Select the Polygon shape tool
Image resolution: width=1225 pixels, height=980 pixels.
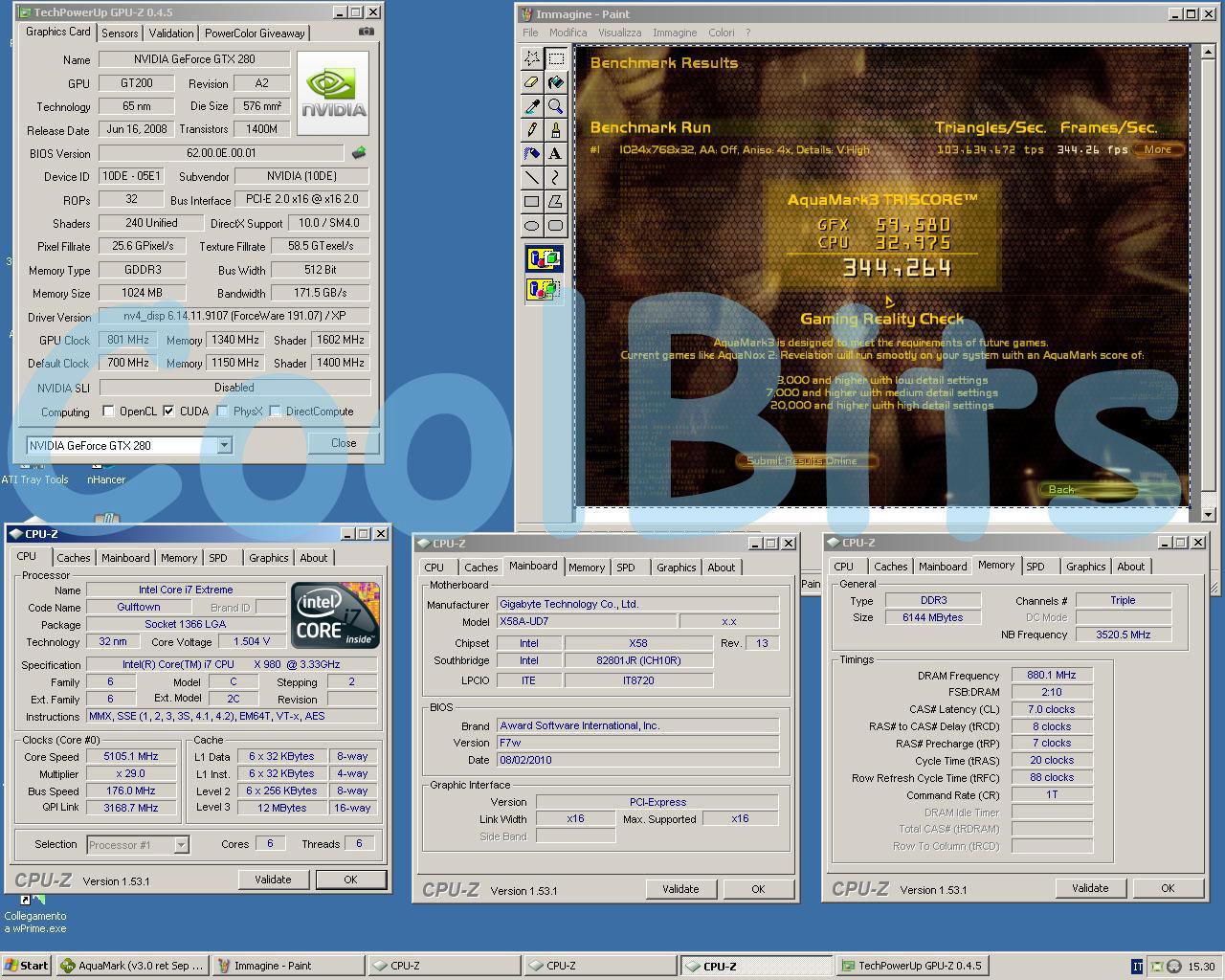click(556, 201)
